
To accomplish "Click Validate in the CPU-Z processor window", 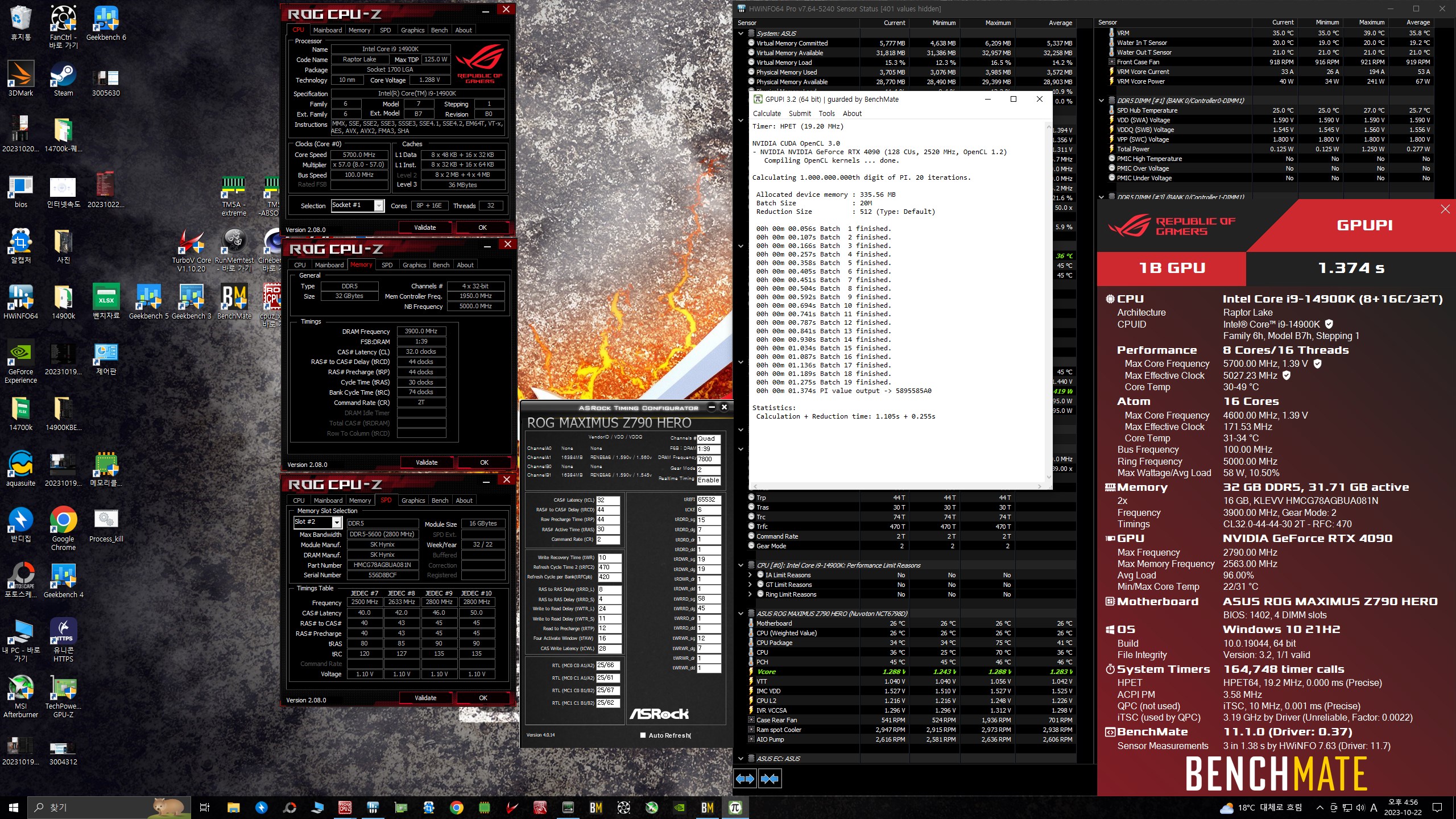I will [425, 227].
